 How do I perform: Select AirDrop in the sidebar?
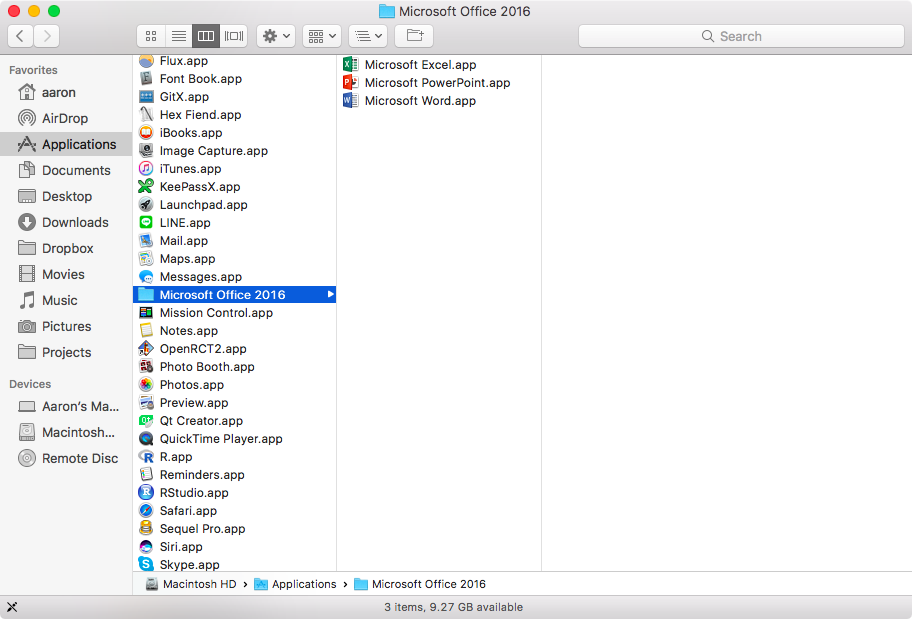(x=66, y=118)
